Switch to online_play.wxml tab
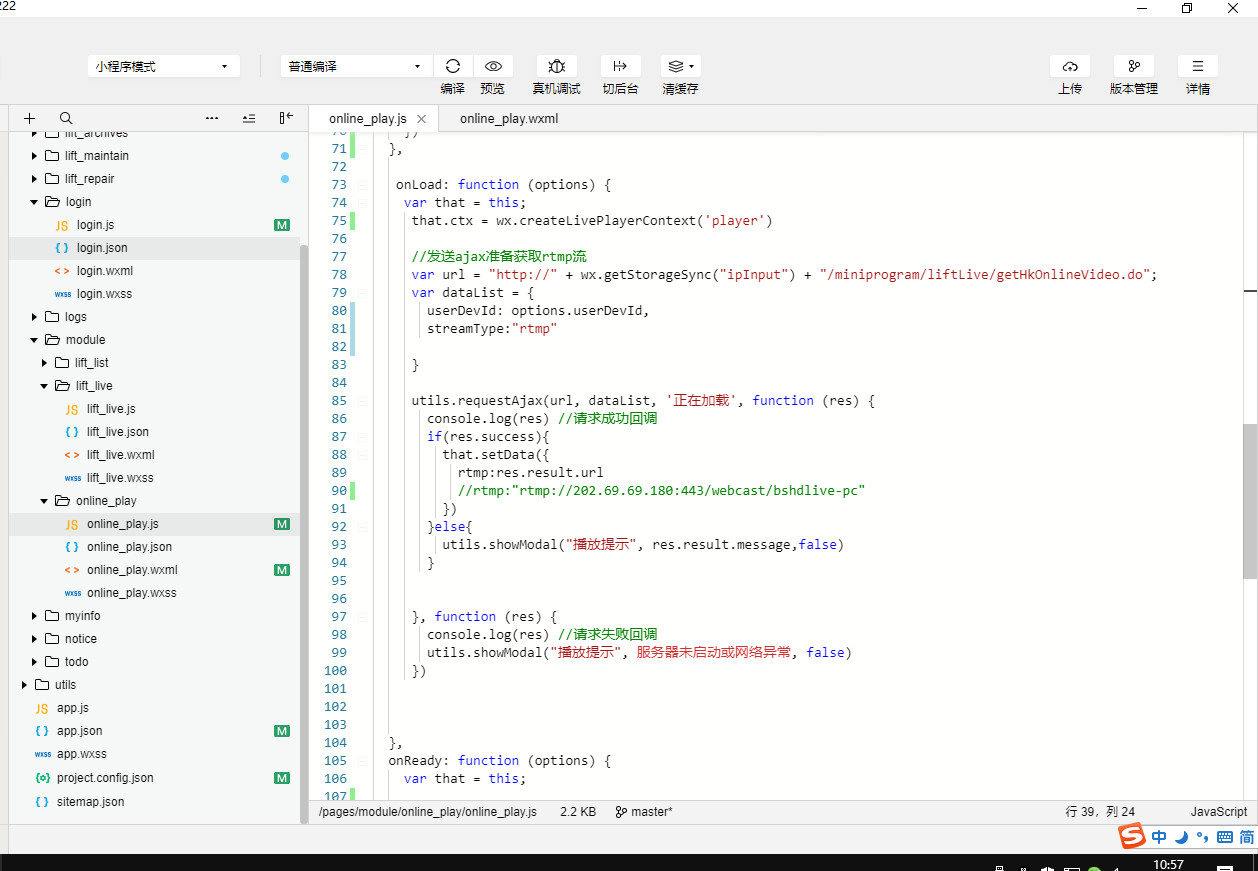Screen dimensions: 1258x871 (509, 119)
